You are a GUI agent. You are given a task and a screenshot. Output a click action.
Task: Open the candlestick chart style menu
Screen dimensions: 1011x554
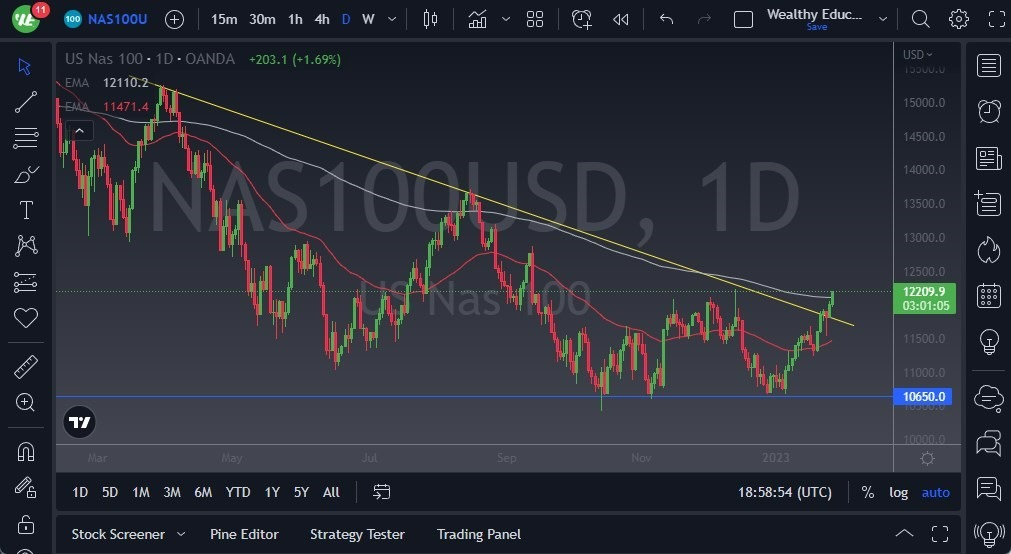point(430,19)
